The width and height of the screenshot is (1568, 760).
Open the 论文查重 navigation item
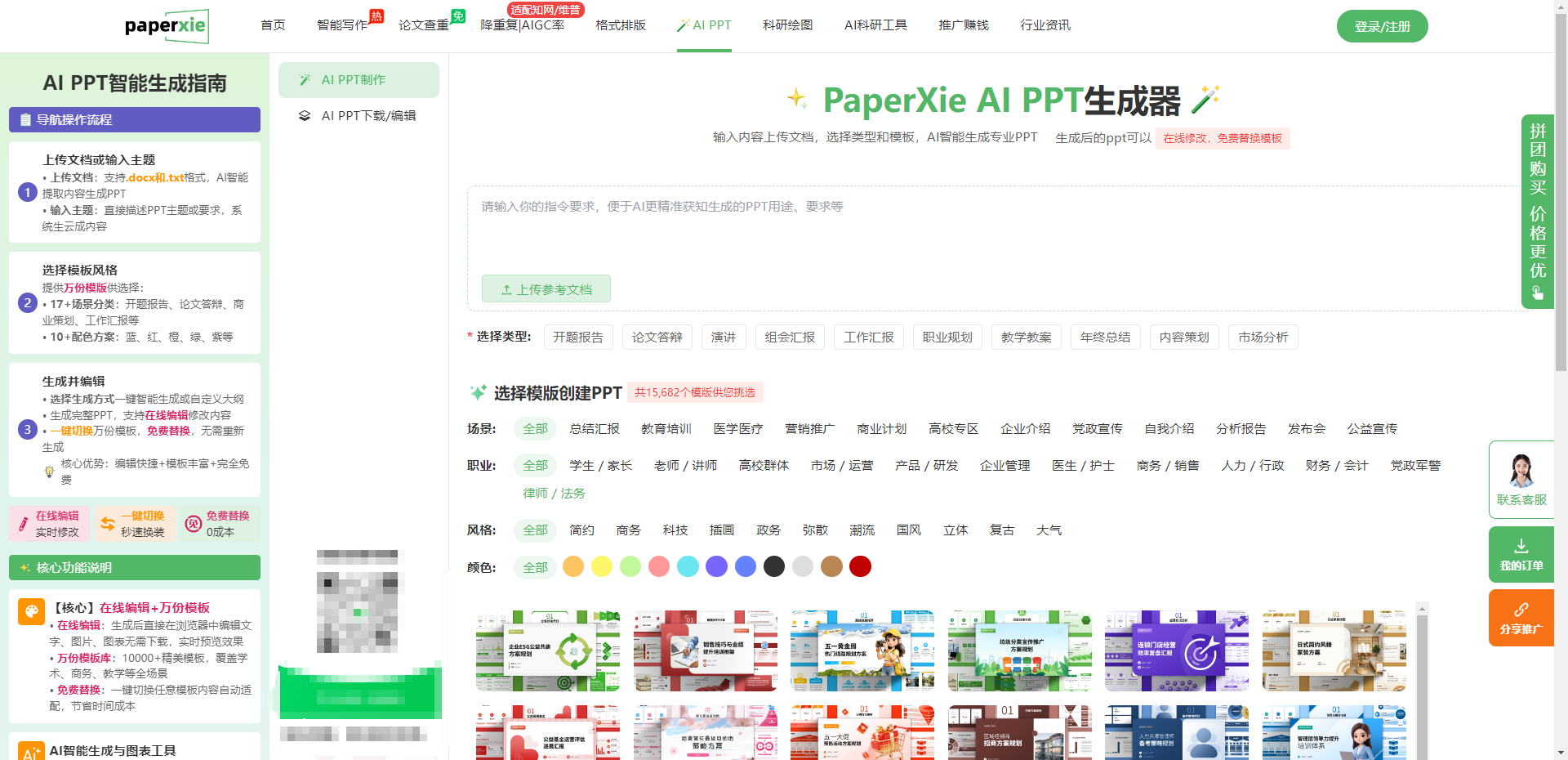(424, 25)
